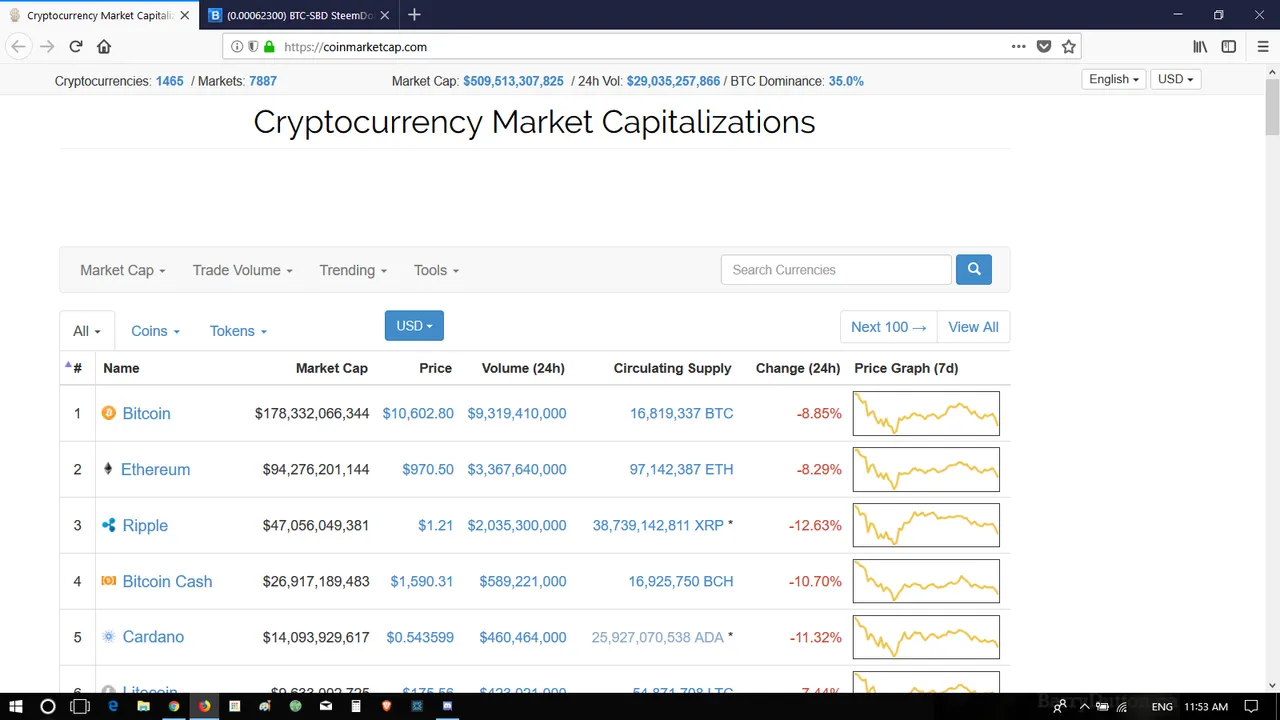1280x720 pixels.
Task: Click the Ethereum coin logo
Action: click(x=108, y=469)
